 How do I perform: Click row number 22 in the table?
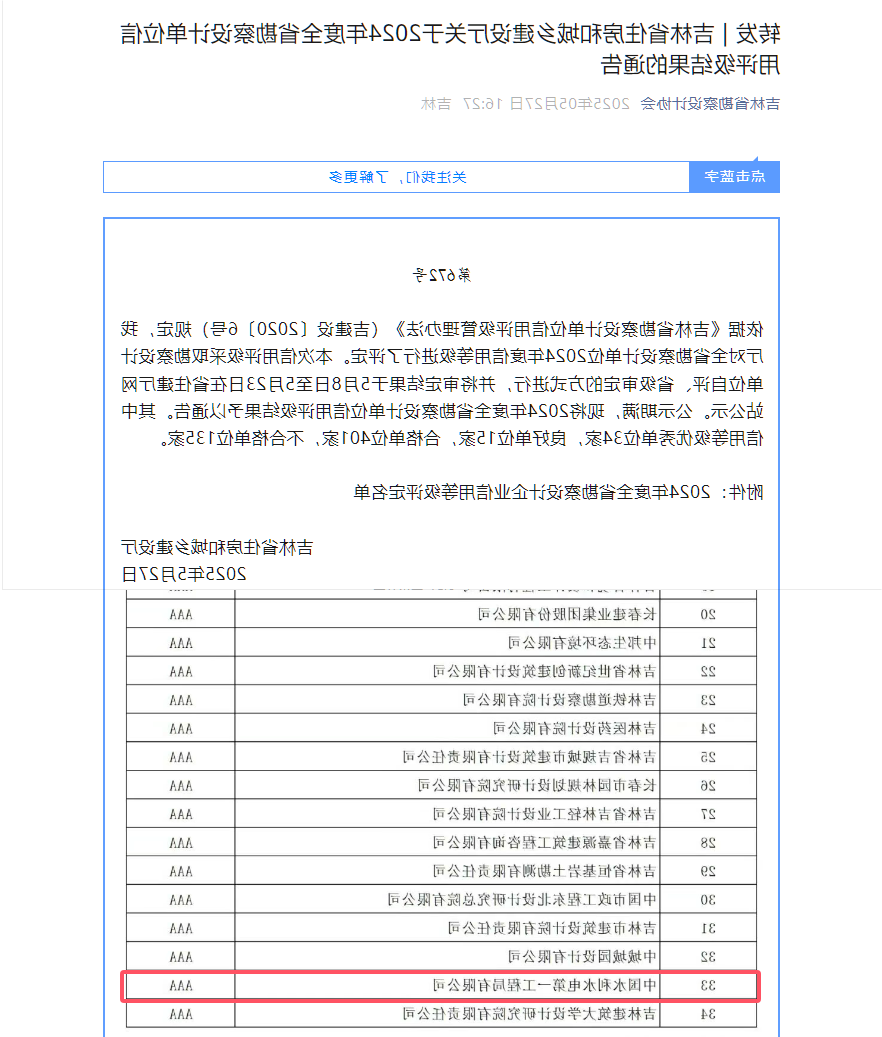(708, 671)
